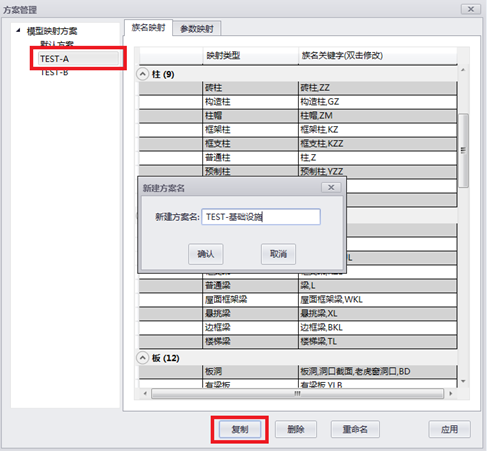
Task: Click keyword cell 预制柱,YZZ
Action: click(x=377, y=171)
